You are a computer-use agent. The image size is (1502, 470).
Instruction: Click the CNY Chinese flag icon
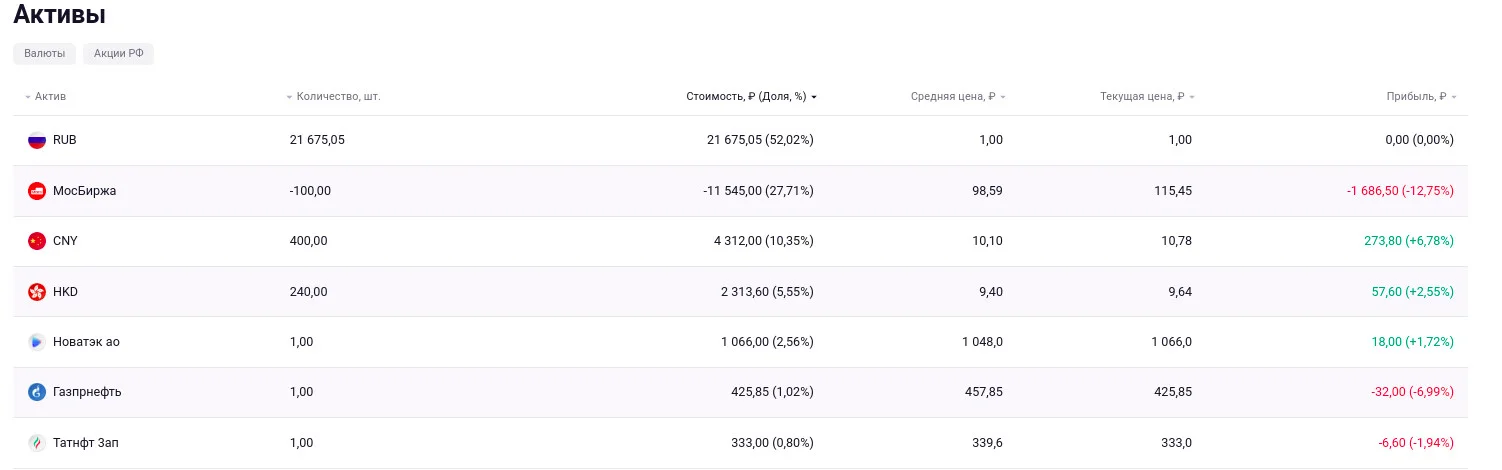coord(37,241)
